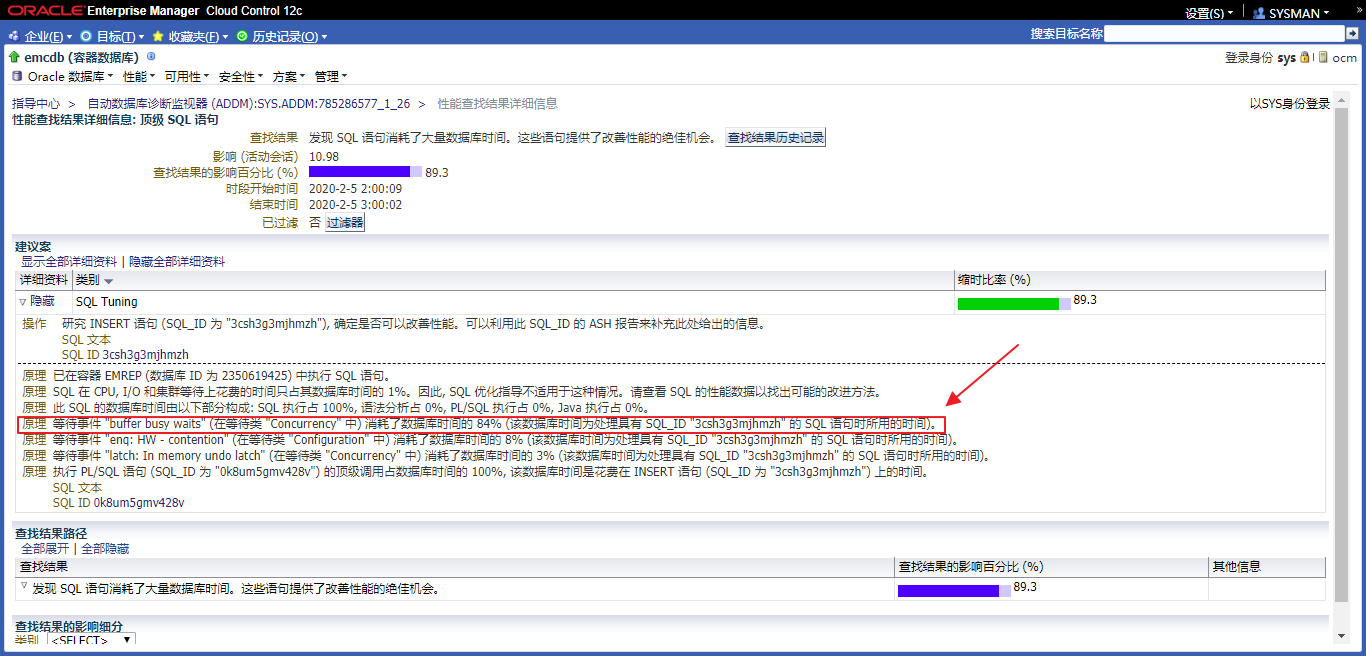
Task: Click the sort arrow beside 类别 column header
Action: (109, 281)
